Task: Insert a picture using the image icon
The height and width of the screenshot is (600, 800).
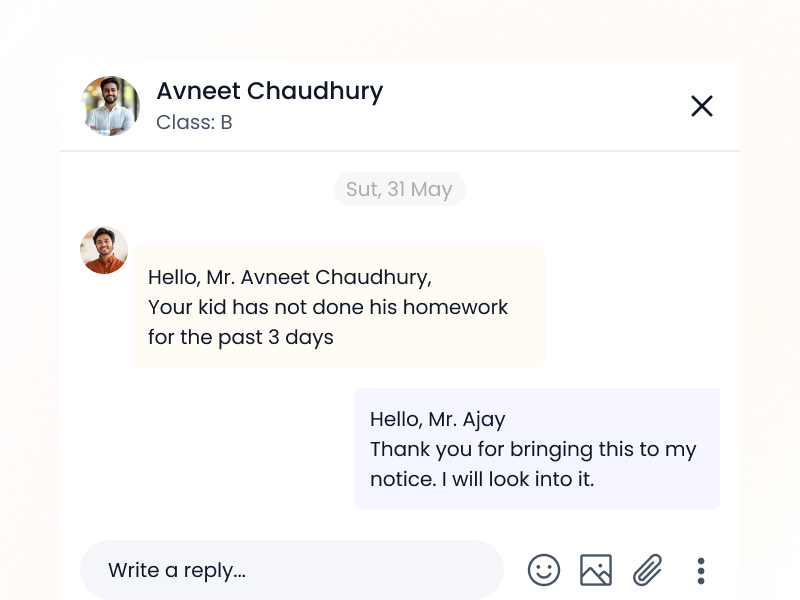Action: point(596,570)
